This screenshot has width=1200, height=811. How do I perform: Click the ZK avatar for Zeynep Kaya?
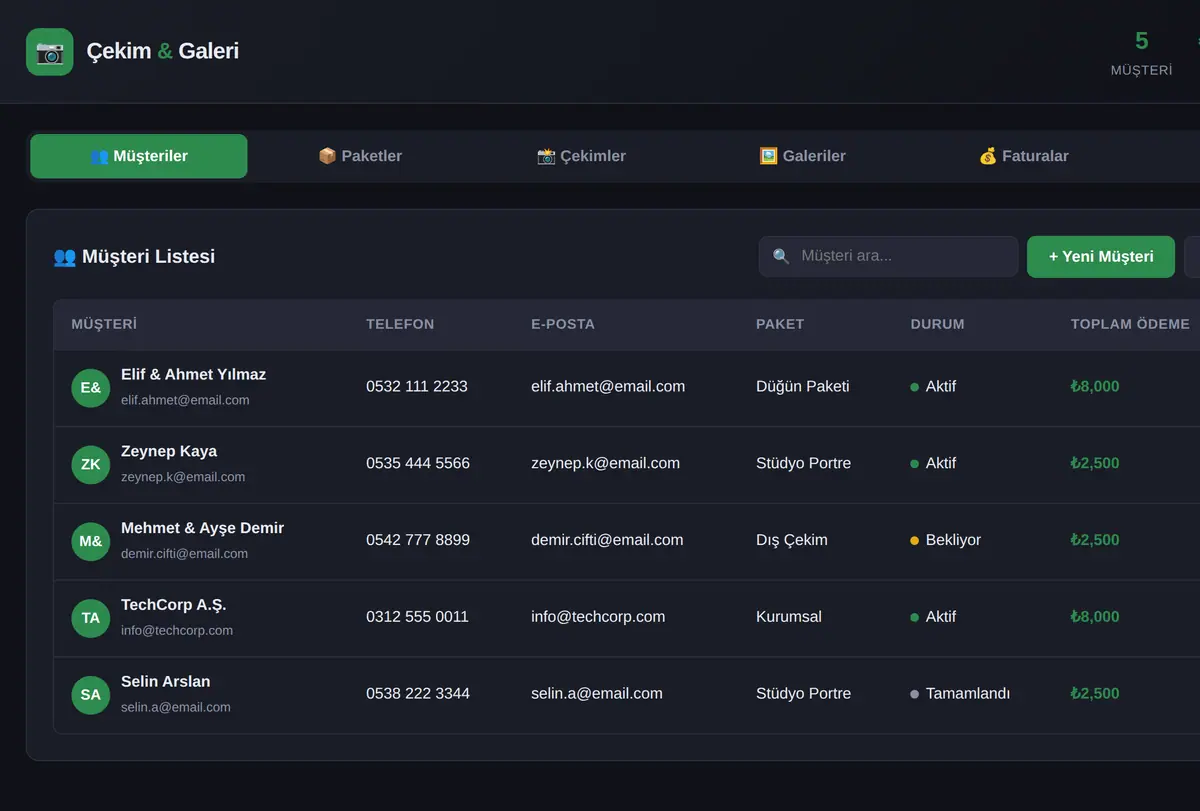[91, 465]
